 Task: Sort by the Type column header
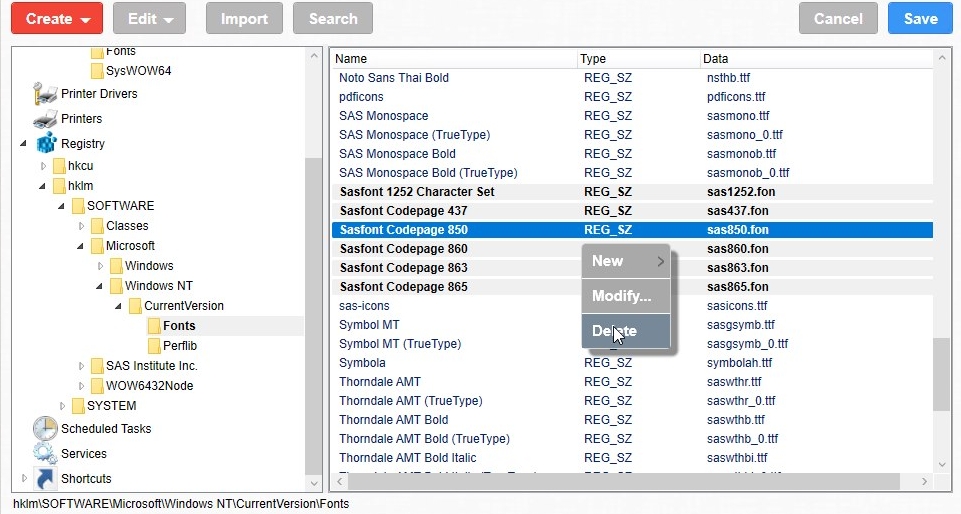tap(638, 59)
